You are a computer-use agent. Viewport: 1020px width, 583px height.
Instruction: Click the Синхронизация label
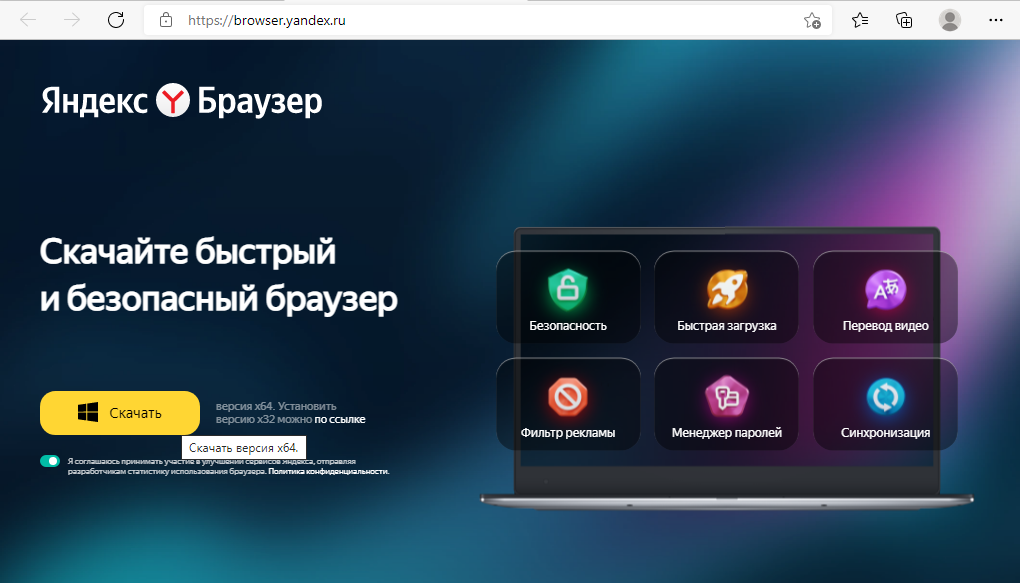tap(885, 433)
